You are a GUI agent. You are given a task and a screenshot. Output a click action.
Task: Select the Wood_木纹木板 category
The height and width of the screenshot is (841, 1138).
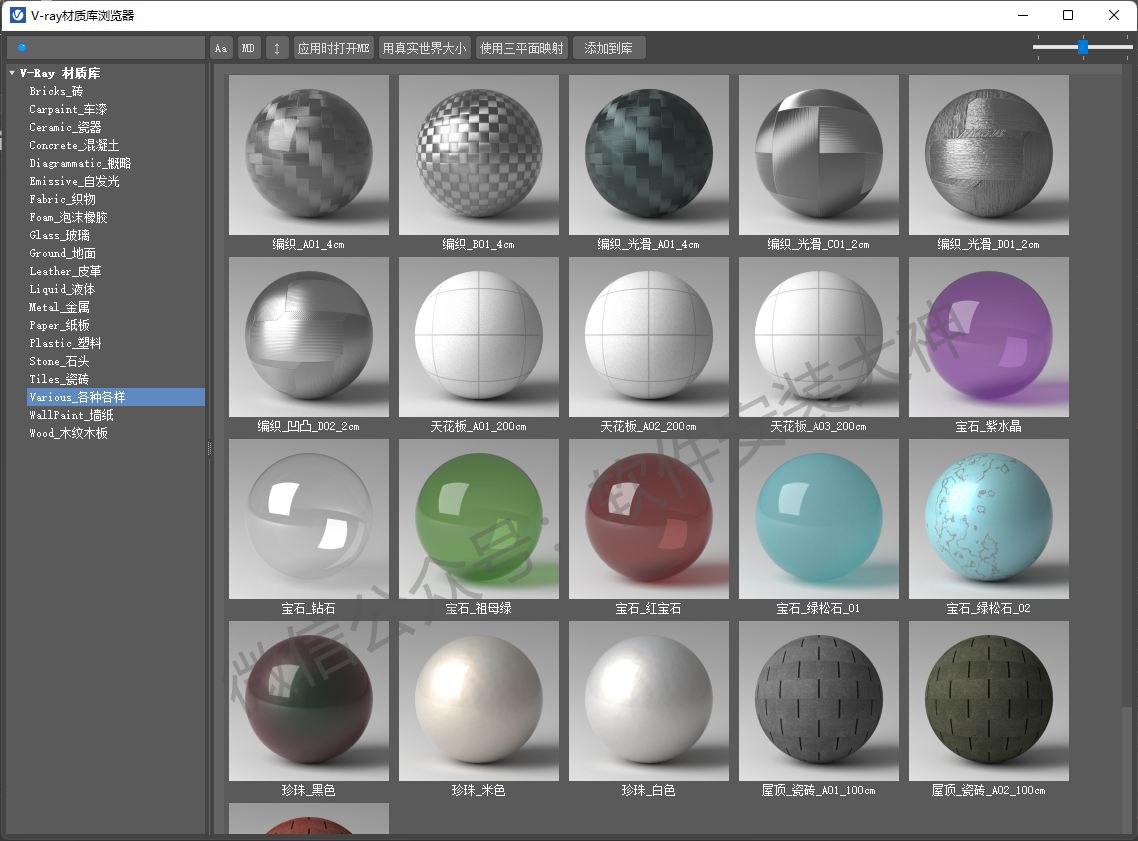coord(67,433)
